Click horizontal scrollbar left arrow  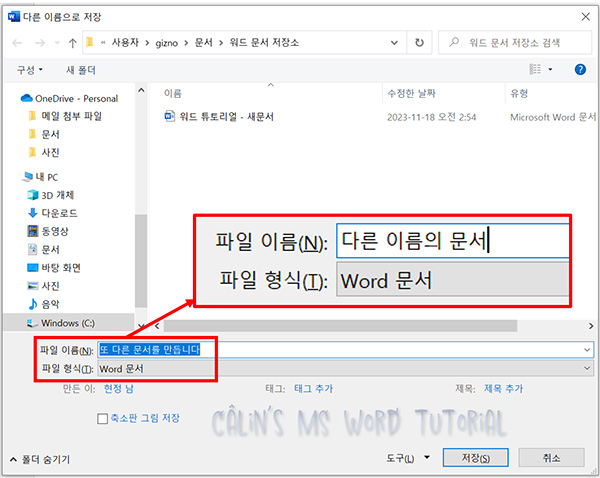tap(157, 326)
